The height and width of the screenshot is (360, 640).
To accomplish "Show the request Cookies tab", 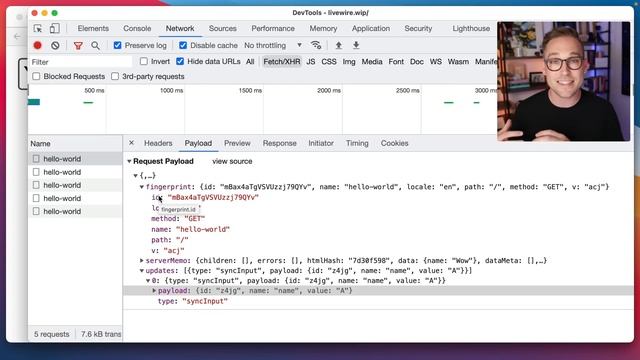I will [x=394, y=143].
